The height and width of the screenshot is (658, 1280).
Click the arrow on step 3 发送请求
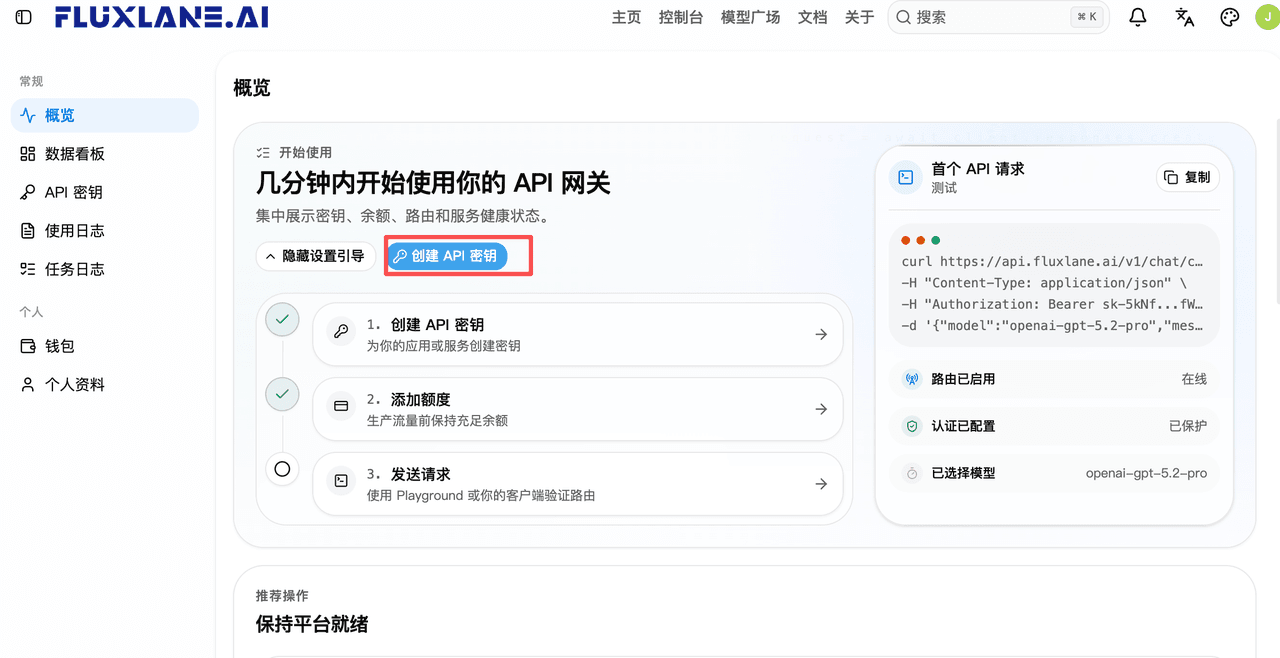coord(821,484)
